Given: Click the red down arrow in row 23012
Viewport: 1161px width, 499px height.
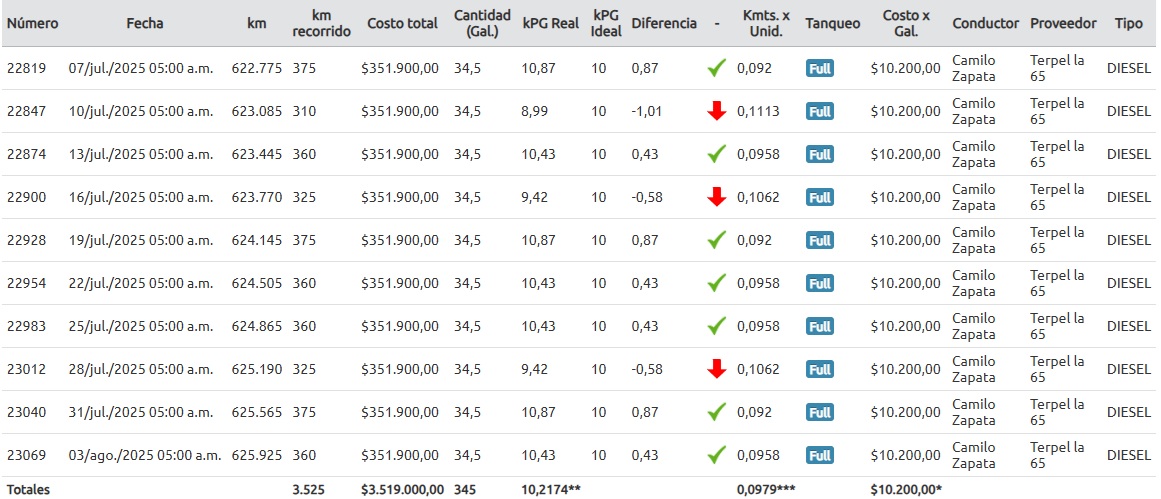Looking at the screenshot, I should tap(716, 369).
